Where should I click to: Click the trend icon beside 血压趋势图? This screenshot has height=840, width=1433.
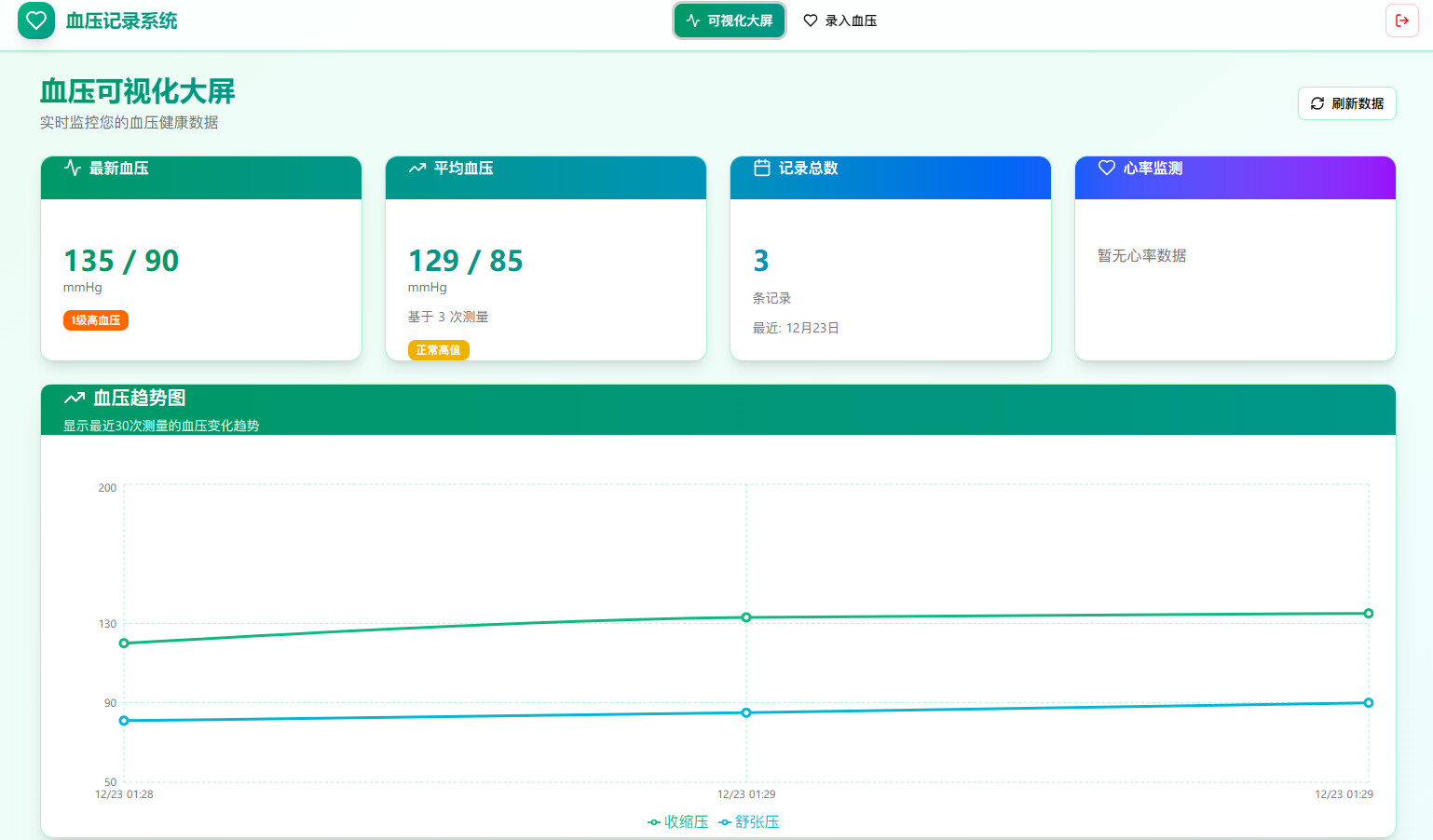[75, 399]
